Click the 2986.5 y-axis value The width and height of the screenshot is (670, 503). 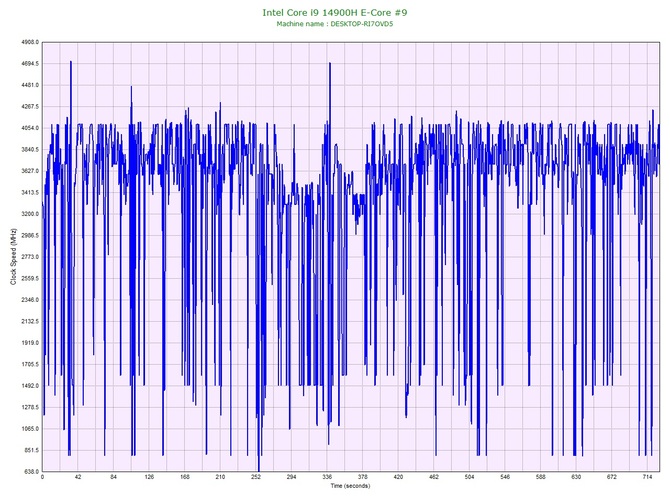(30, 235)
